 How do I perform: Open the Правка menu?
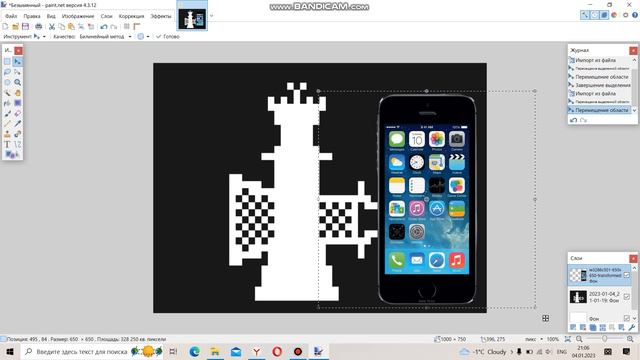[x=32, y=16]
